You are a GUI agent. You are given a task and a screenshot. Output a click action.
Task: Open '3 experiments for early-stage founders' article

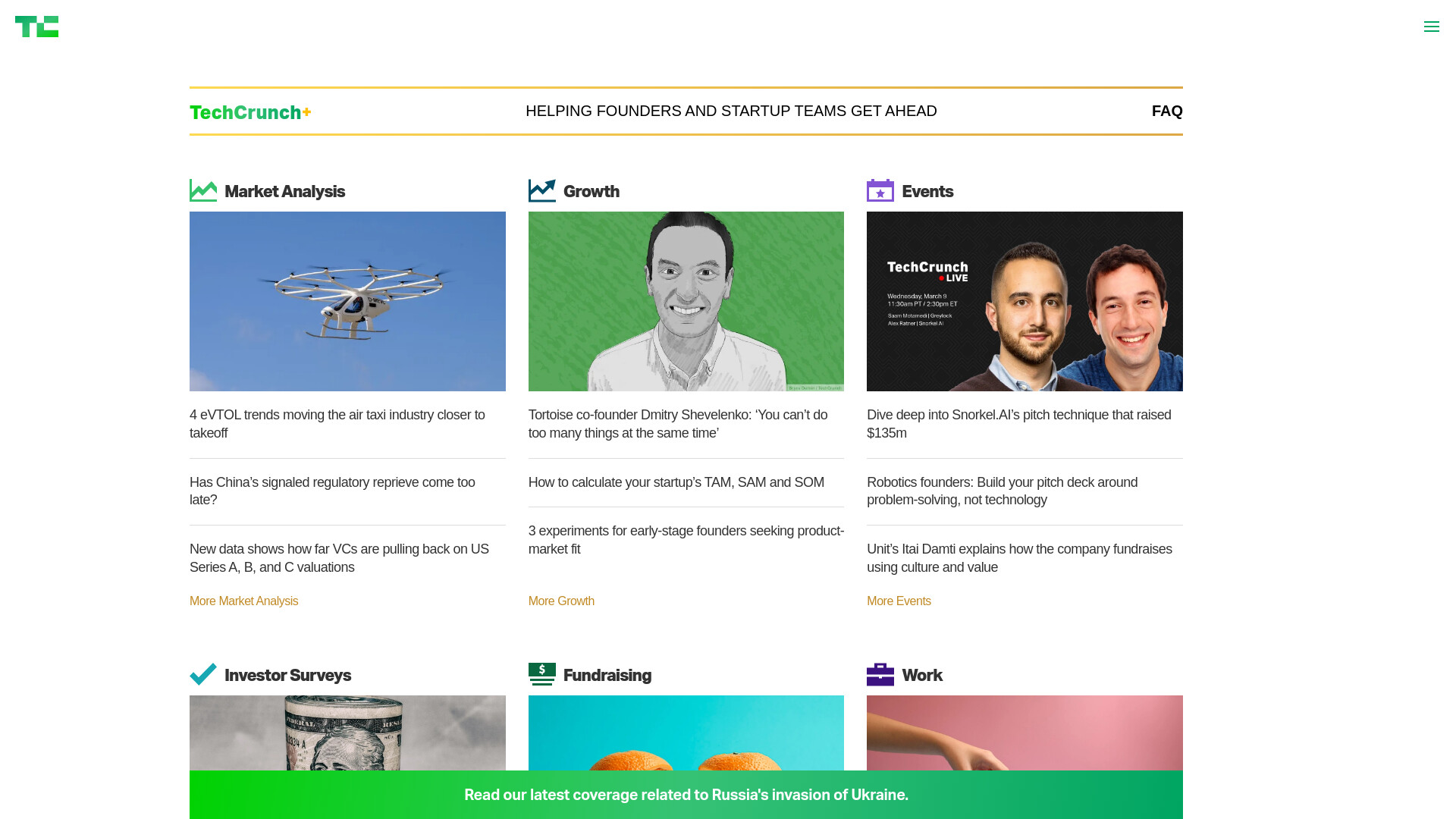[x=686, y=540]
